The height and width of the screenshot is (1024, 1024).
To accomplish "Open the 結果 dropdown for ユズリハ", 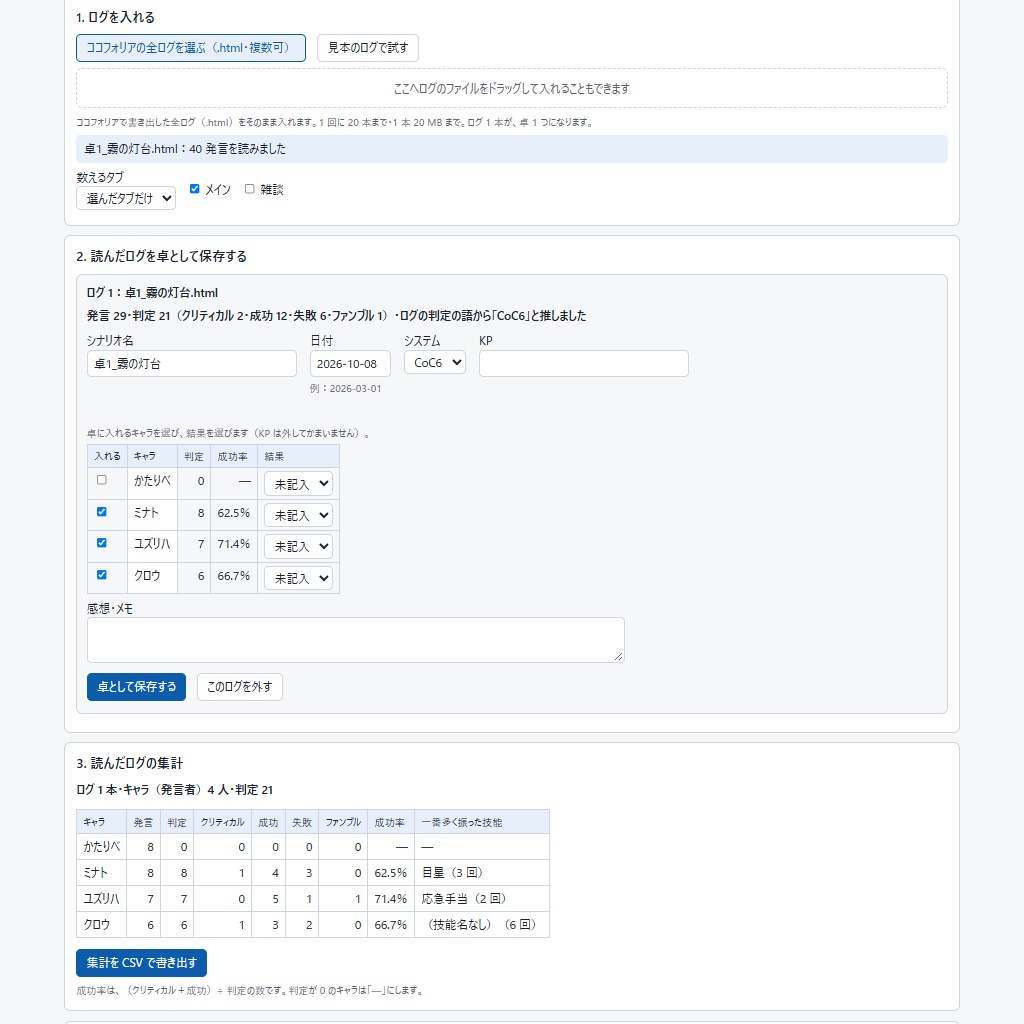I will coord(298,546).
